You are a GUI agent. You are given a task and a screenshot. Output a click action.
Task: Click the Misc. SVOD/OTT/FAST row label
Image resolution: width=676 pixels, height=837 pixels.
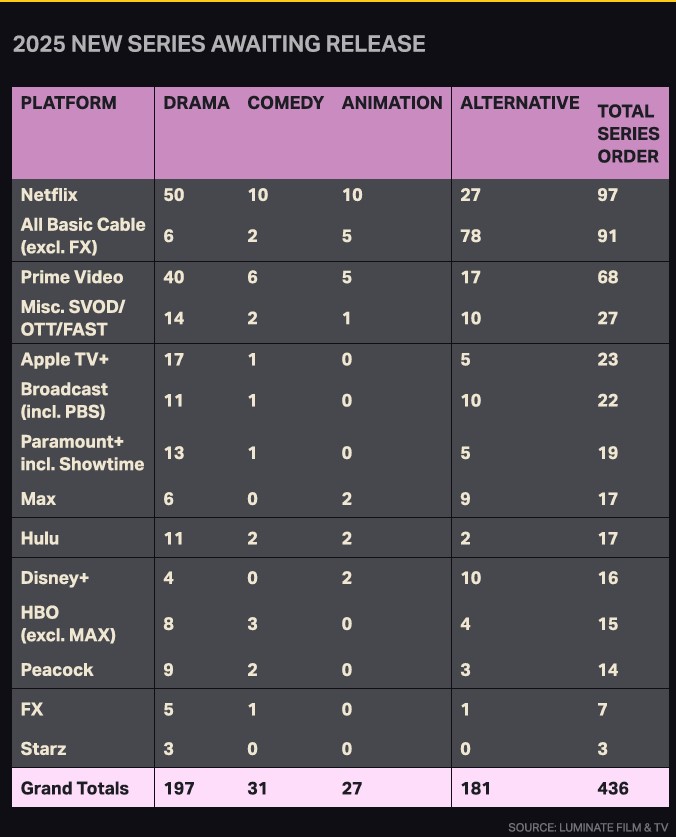point(73,318)
